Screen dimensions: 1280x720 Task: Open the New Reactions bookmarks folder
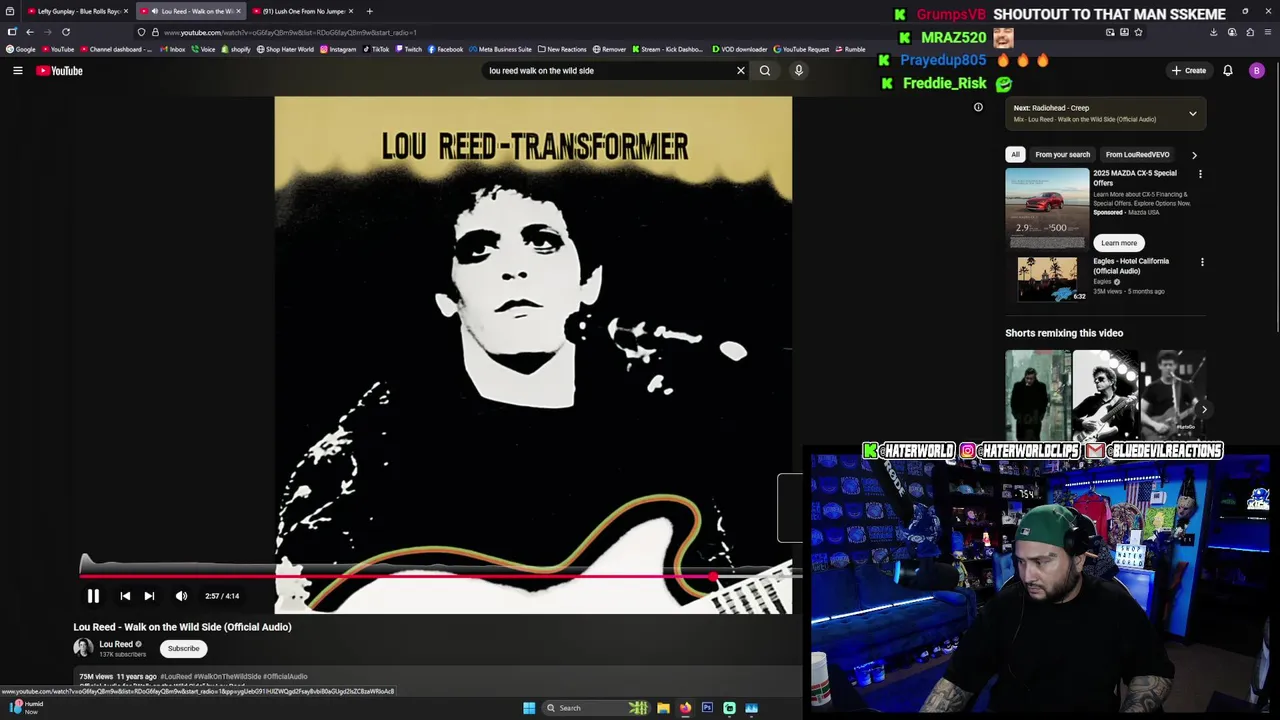click(562, 49)
